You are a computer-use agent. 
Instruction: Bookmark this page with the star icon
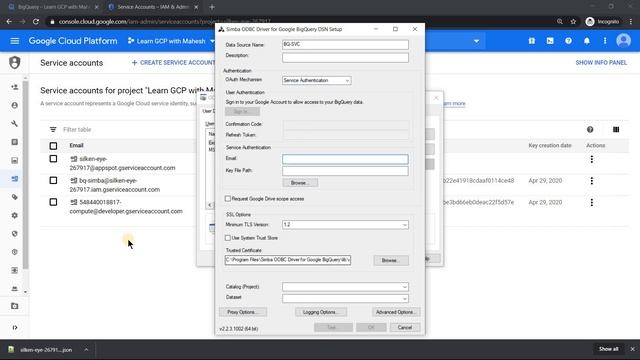click(x=573, y=22)
